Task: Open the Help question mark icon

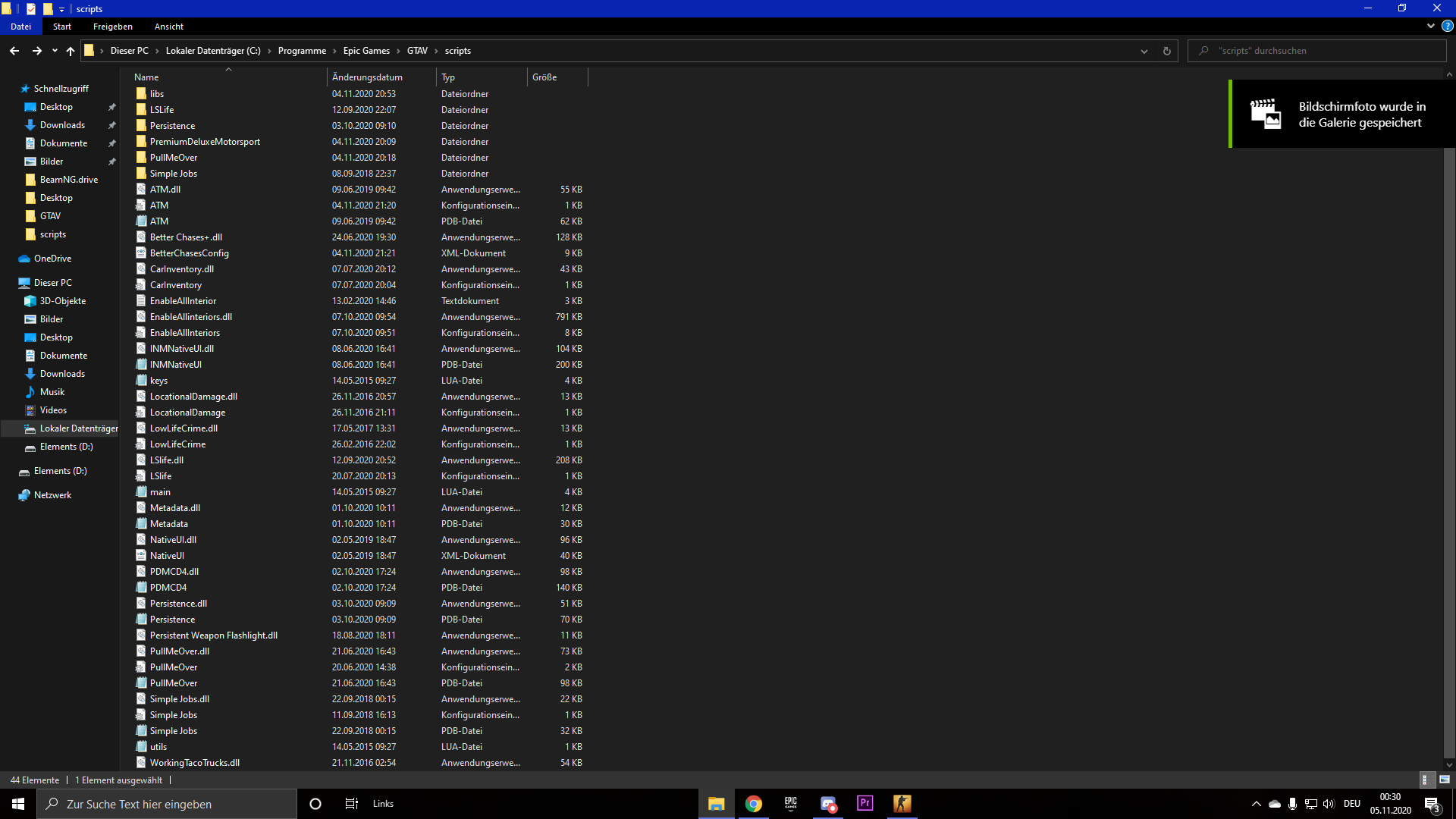Action: (x=1447, y=26)
